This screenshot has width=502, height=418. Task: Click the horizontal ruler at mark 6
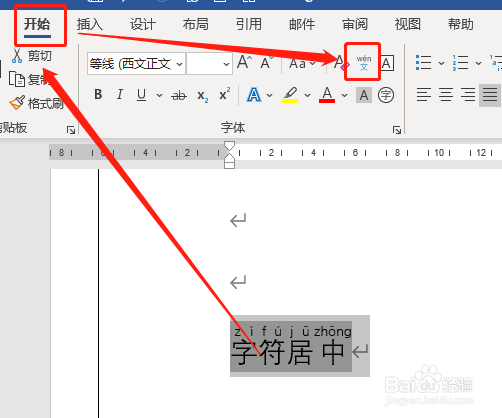coord(355,153)
